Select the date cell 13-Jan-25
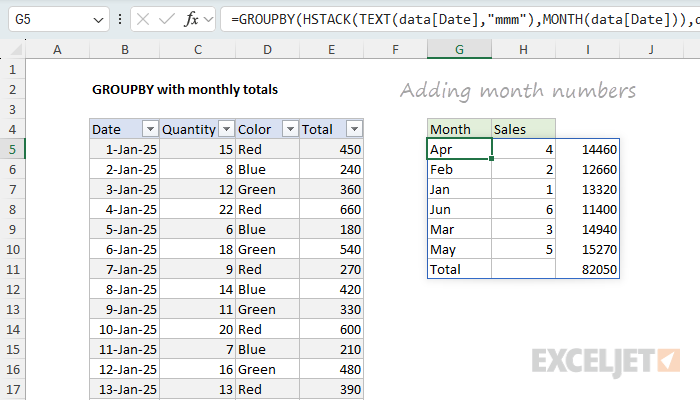This screenshot has height=400, width=700. 125,389
